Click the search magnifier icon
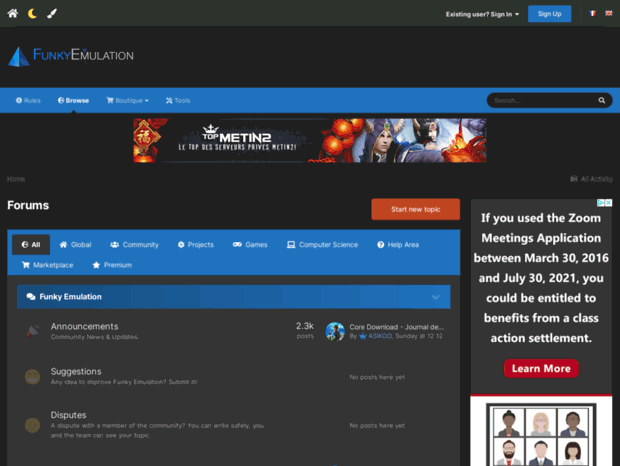The image size is (620, 466). [602, 101]
